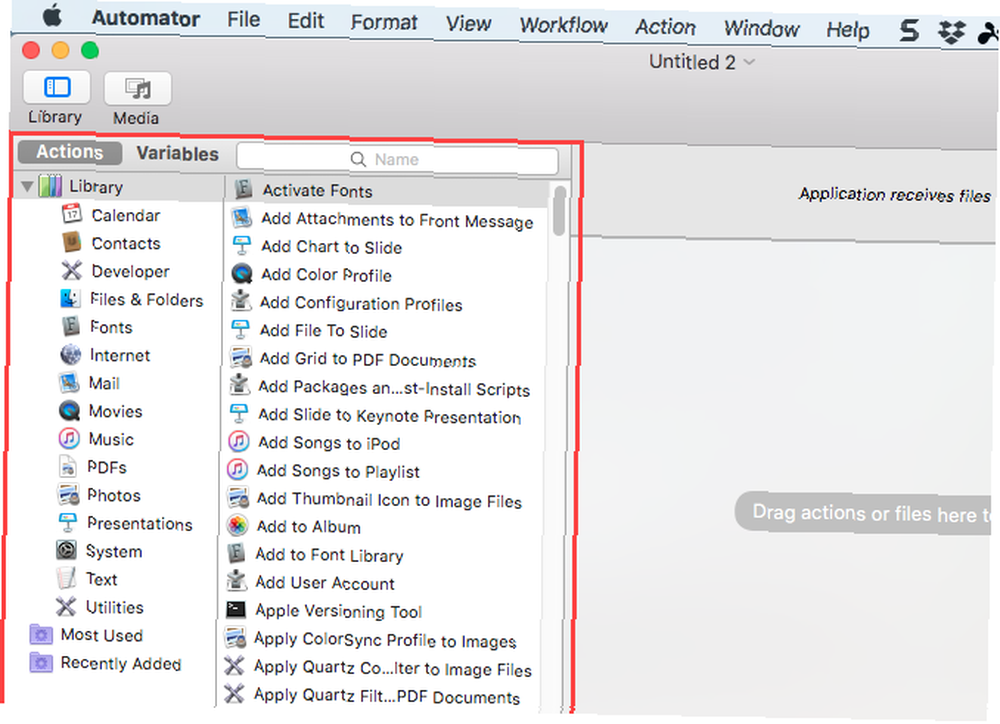Open the Recently Added smart folder

(x=105, y=663)
